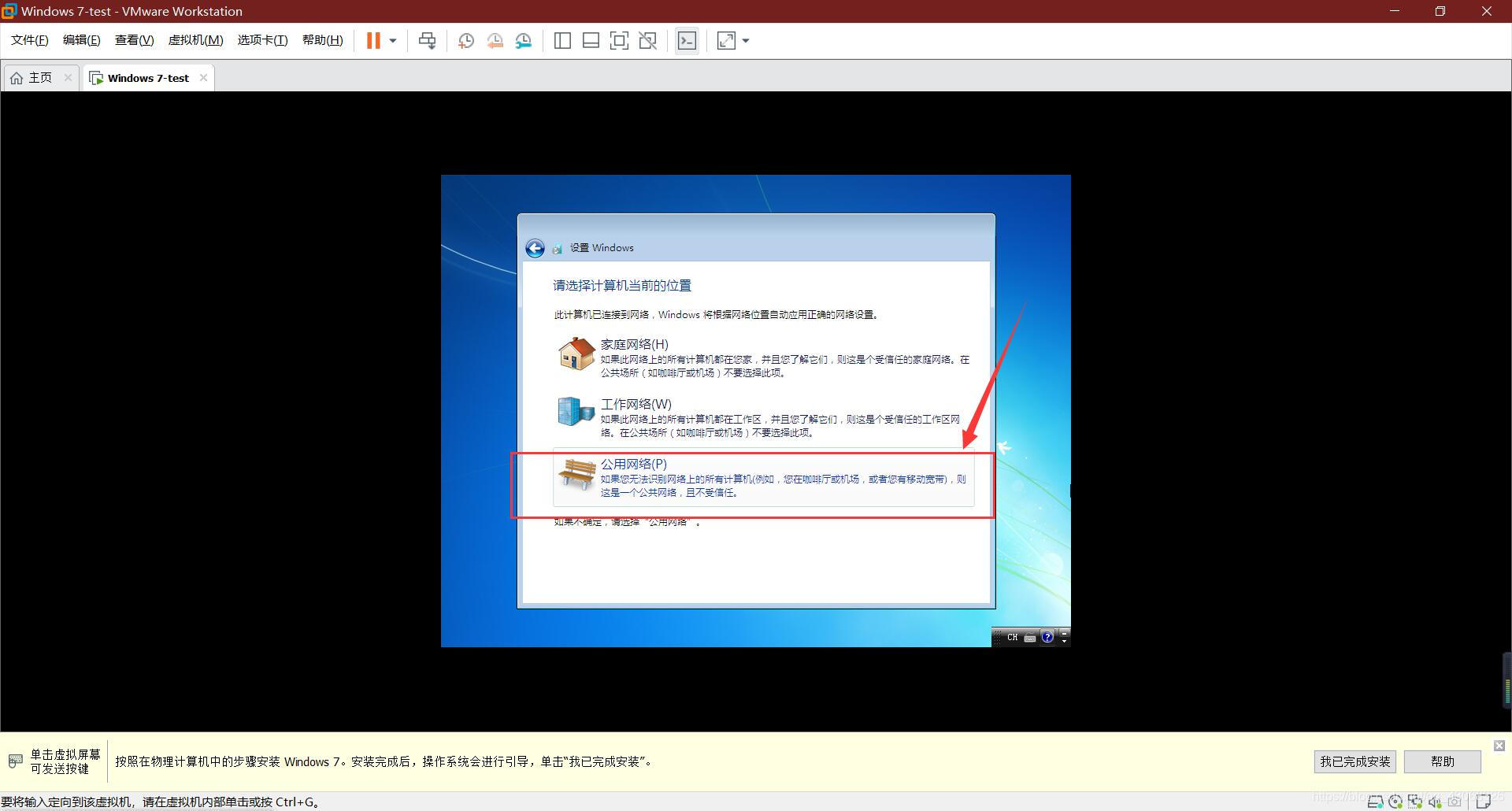Click the public network bench icon
The height and width of the screenshot is (811, 1512).
[576, 474]
